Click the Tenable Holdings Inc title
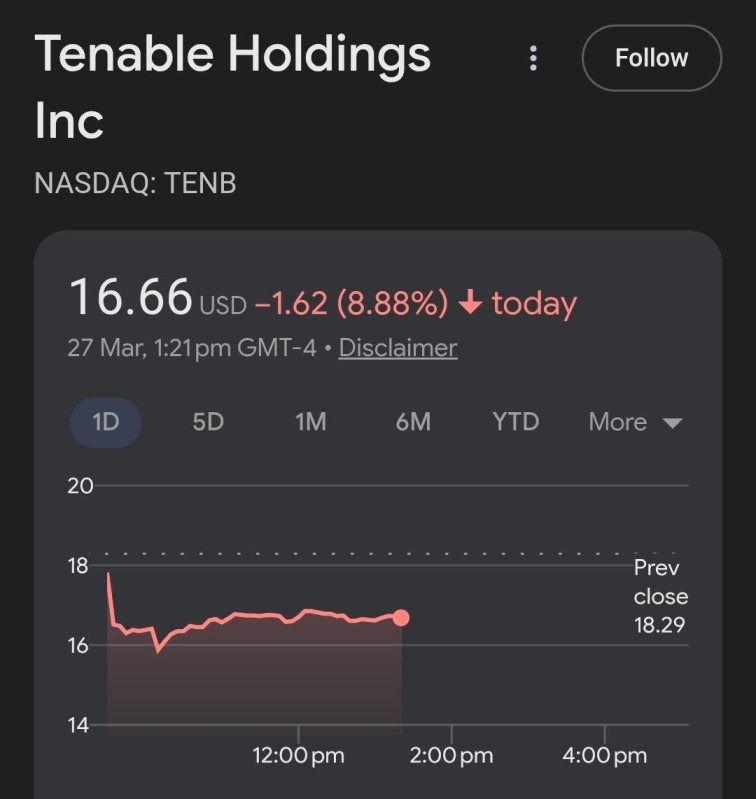The width and height of the screenshot is (756, 799). pyautogui.click(x=232, y=86)
